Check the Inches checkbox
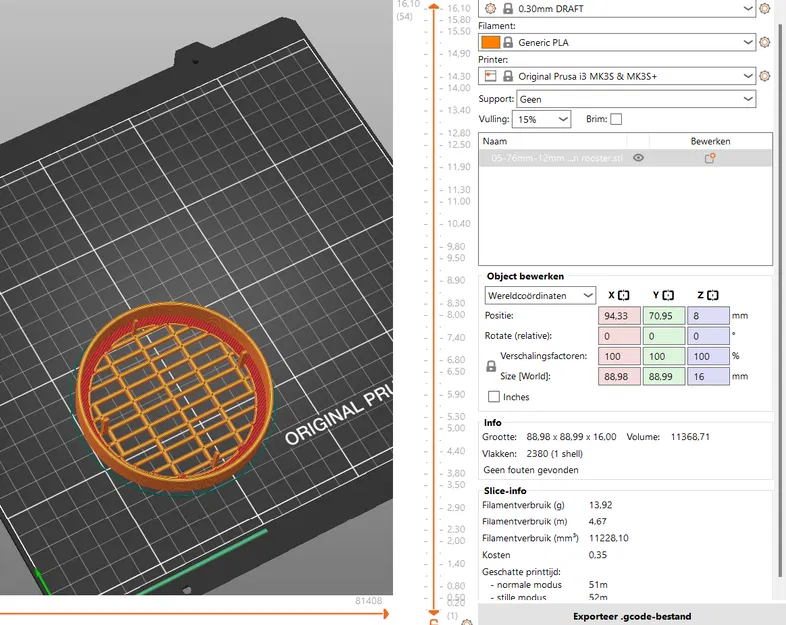The width and height of the screenshot is (786, 625). [x=494, y=397]
